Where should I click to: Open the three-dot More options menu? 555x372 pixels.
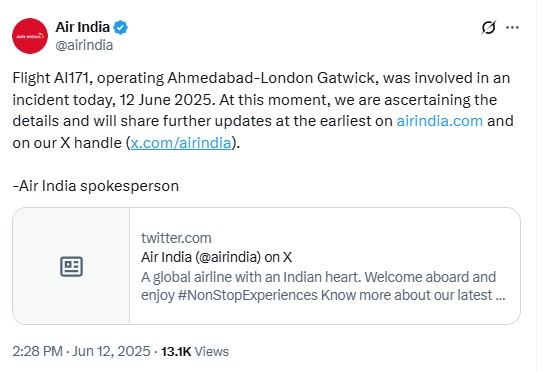click(x=512, y=27)
